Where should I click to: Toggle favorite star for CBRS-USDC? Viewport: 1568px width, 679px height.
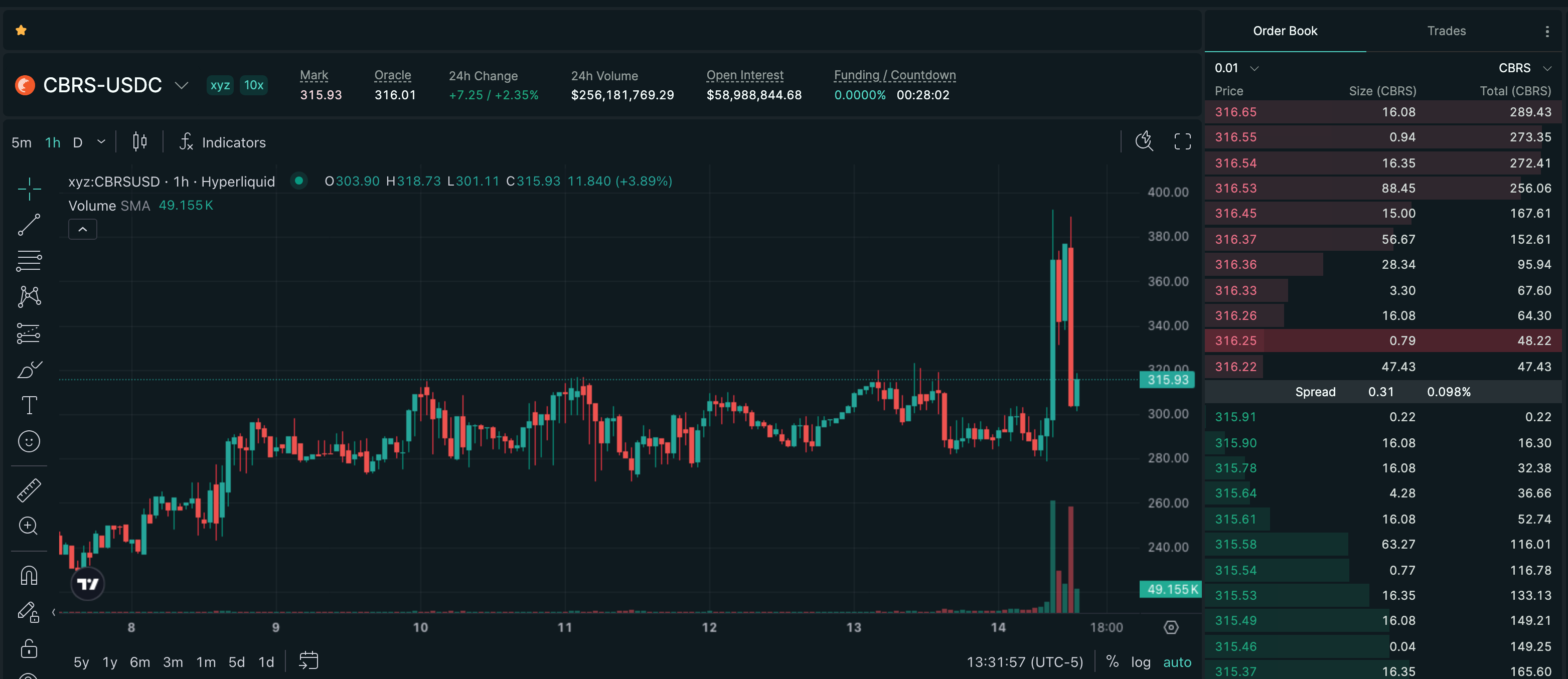point(21,30)
